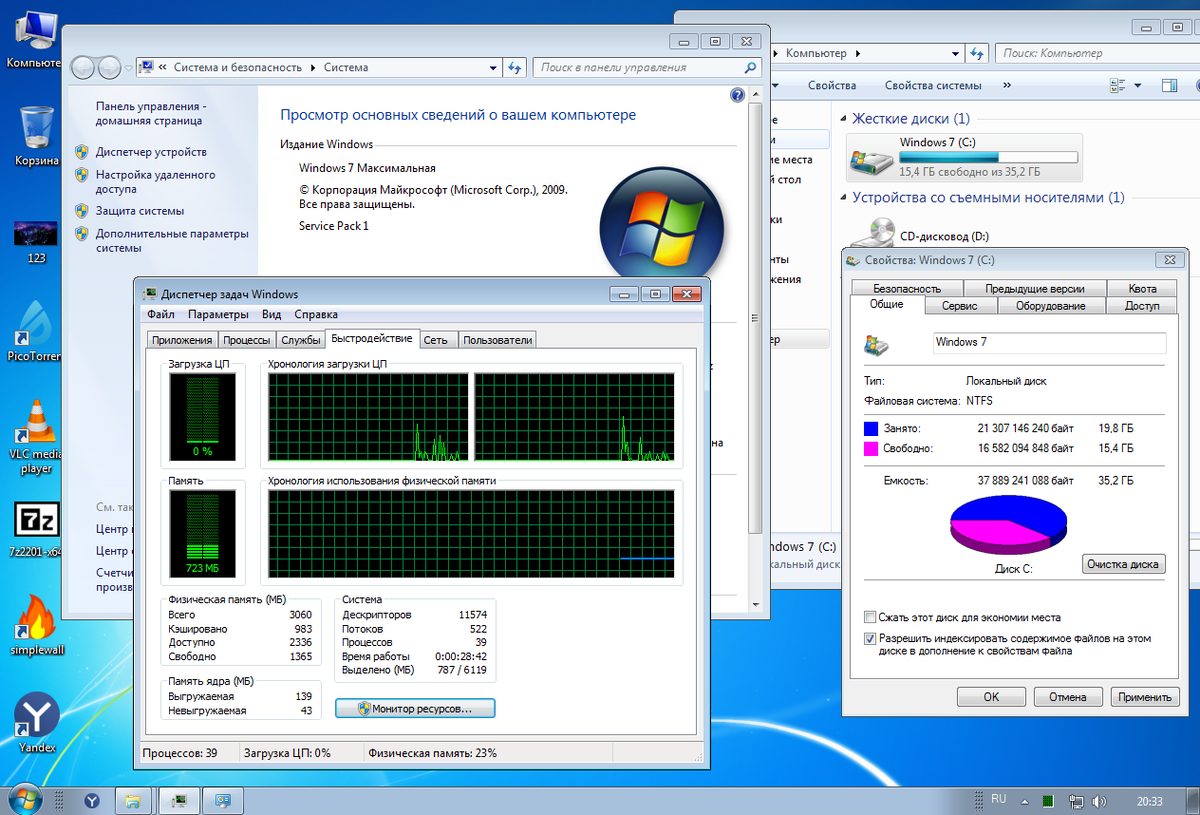Open the Компьютер desktop icon
Viewport: 1200px width, 815px height.
34,38
